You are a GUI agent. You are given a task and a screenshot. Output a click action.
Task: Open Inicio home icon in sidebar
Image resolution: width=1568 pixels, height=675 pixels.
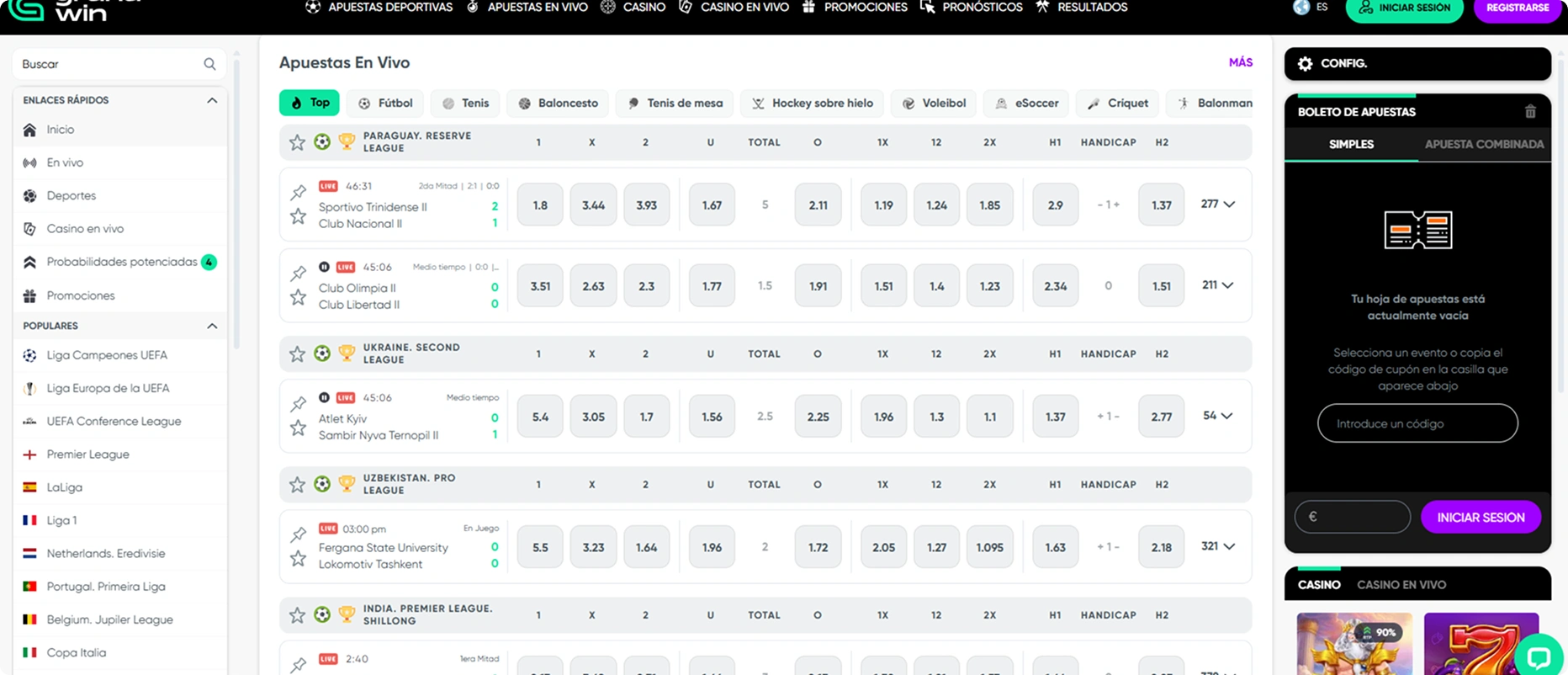click(29, 130)
